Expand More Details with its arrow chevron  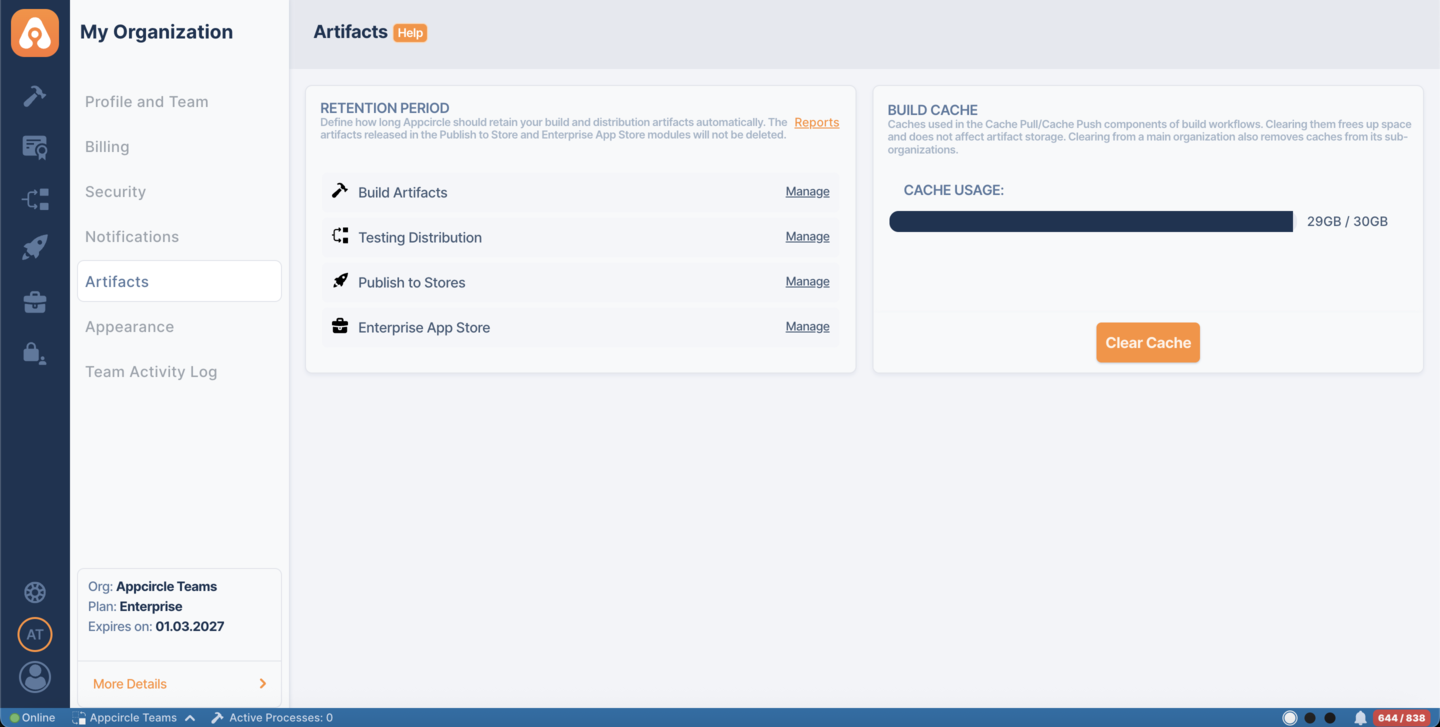point(263,684)
